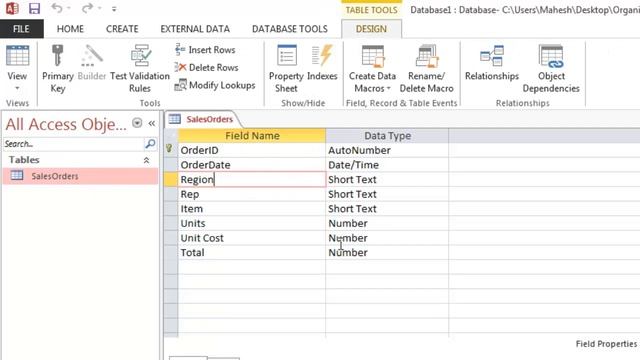Open the Indexes window

tap(322, 63)
